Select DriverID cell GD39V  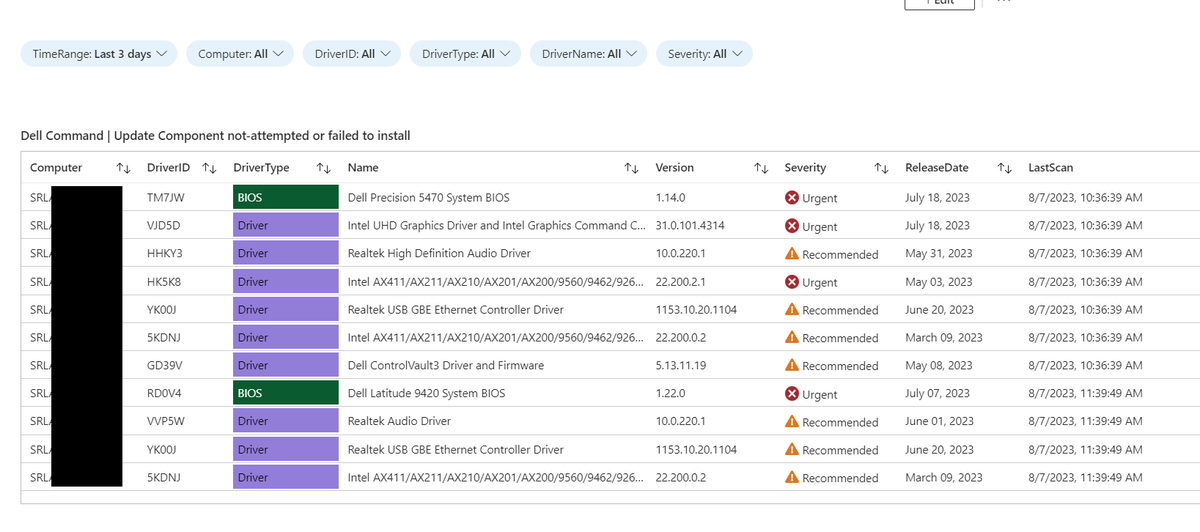click(x=165, y=366)
